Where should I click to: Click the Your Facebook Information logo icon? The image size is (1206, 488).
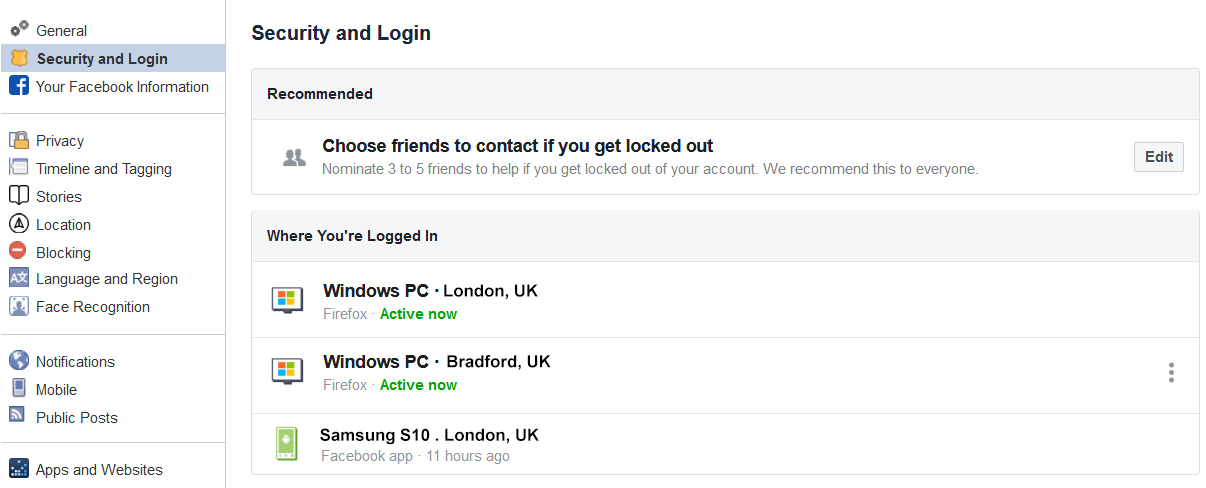tap(19, 86)
